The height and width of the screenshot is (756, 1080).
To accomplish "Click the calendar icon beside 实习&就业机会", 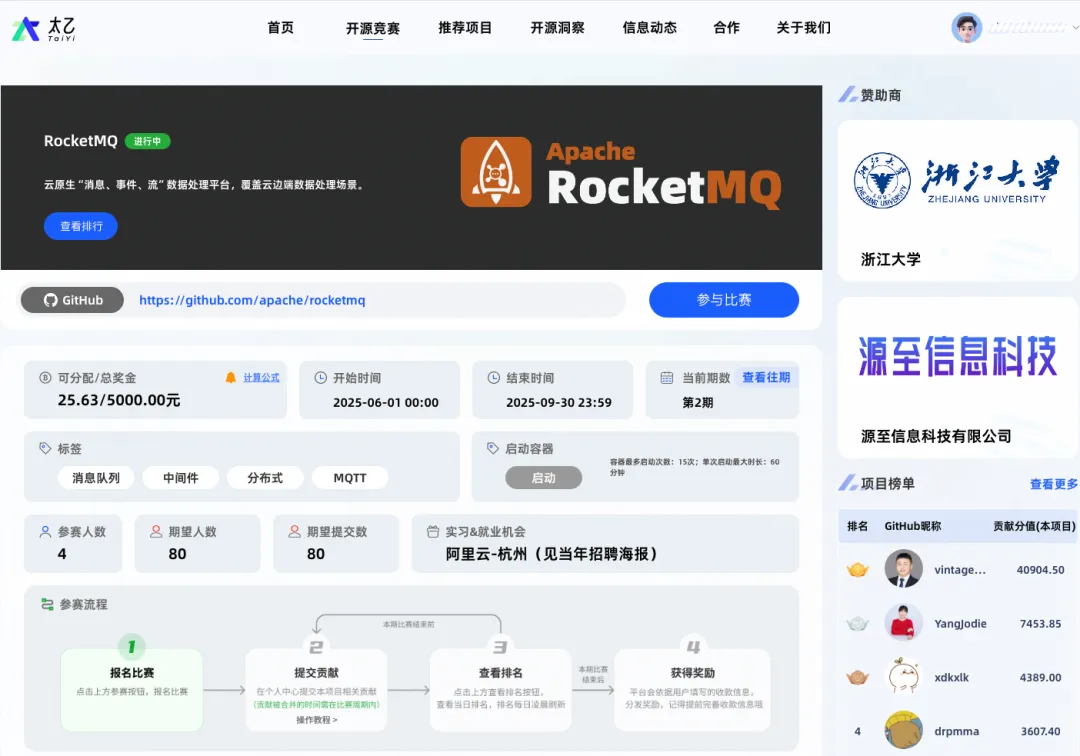I will pos(433,532).
